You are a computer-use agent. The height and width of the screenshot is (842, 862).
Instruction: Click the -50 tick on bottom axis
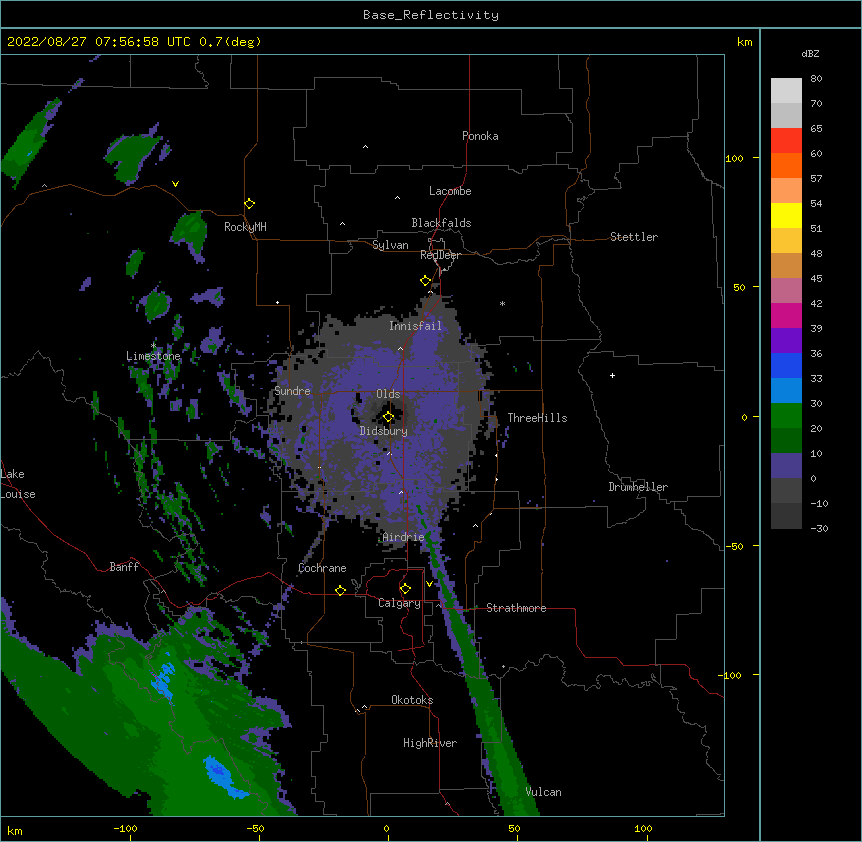(x=255, y=828)
